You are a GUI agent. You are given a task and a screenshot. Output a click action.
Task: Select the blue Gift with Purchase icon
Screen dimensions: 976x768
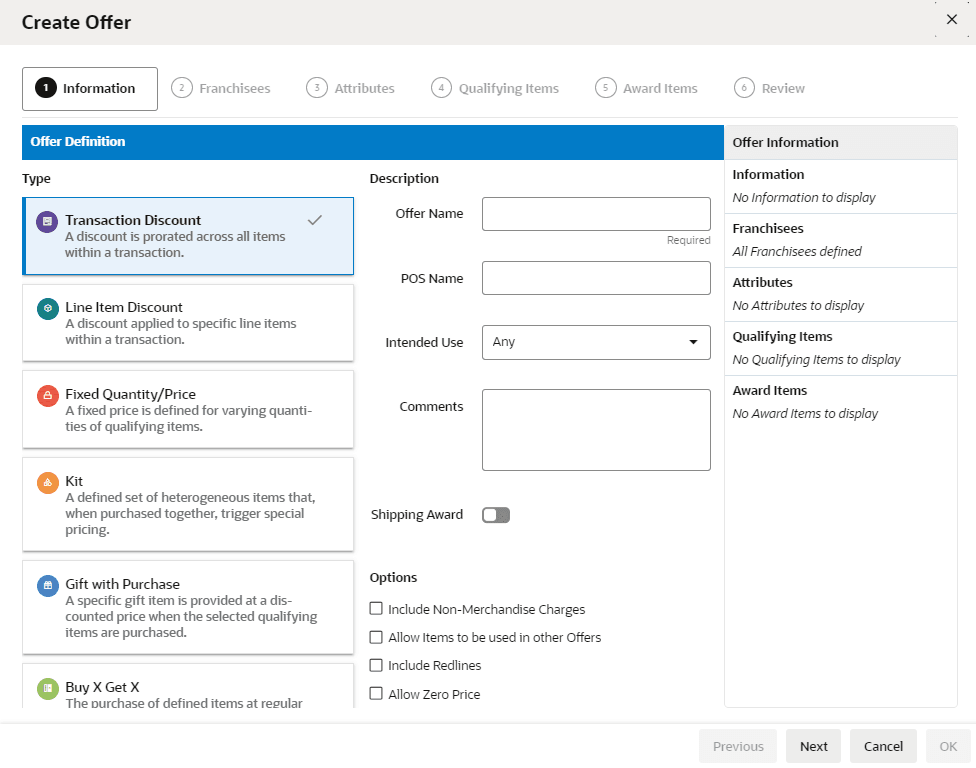(47, 586)
